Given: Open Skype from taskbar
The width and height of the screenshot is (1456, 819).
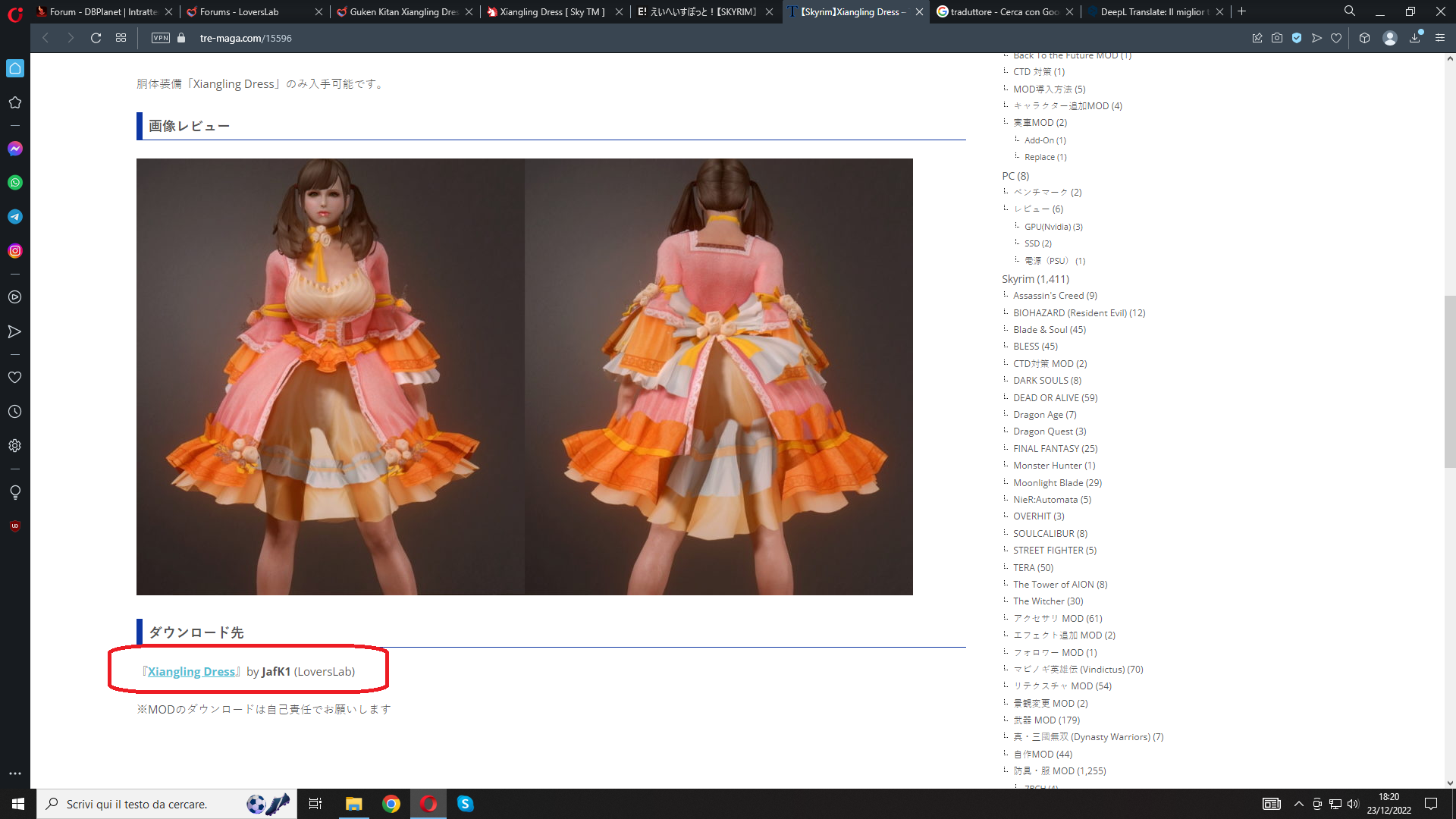Looking at the screenshot, I should pos(466,804).
